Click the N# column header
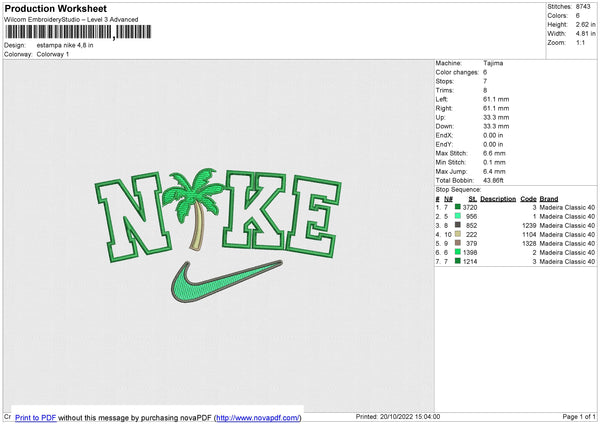Image resolution: width=600 pixels, height=424 pixels. 448,199
